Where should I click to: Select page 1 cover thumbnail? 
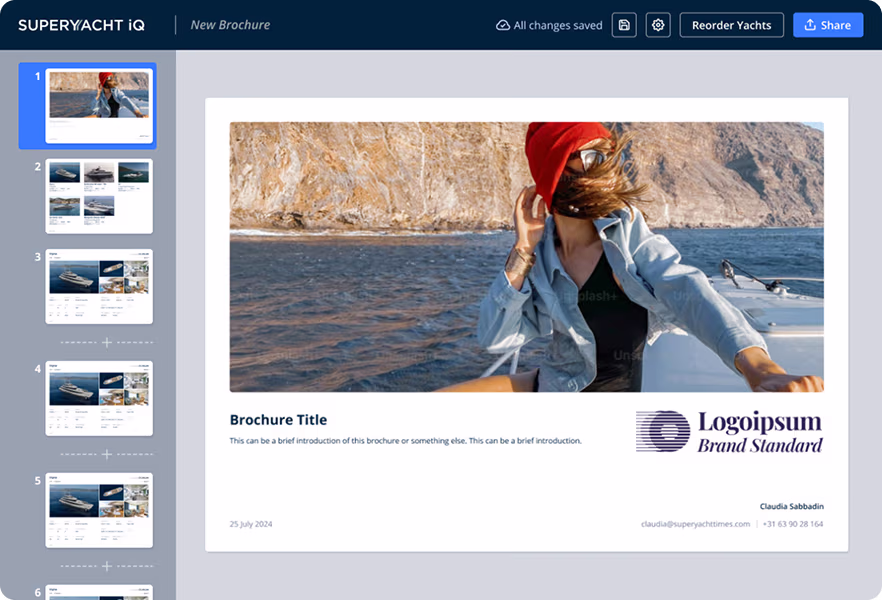tap(98, 105)
